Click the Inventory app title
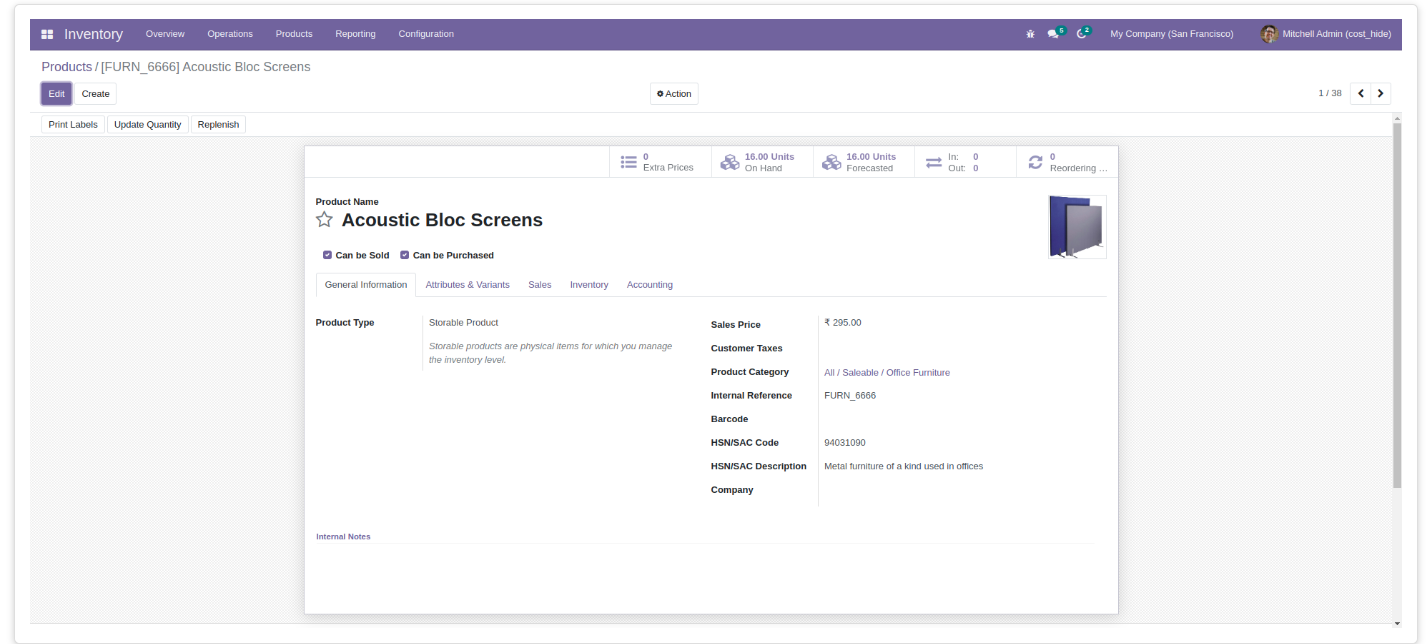Screen dimensions: 1426x644 93,34
